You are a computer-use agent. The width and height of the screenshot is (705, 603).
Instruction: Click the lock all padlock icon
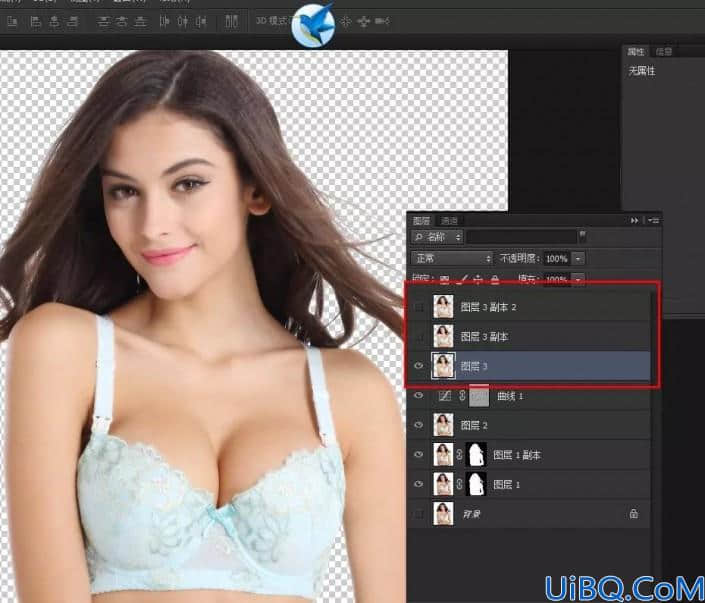[495, 280]
